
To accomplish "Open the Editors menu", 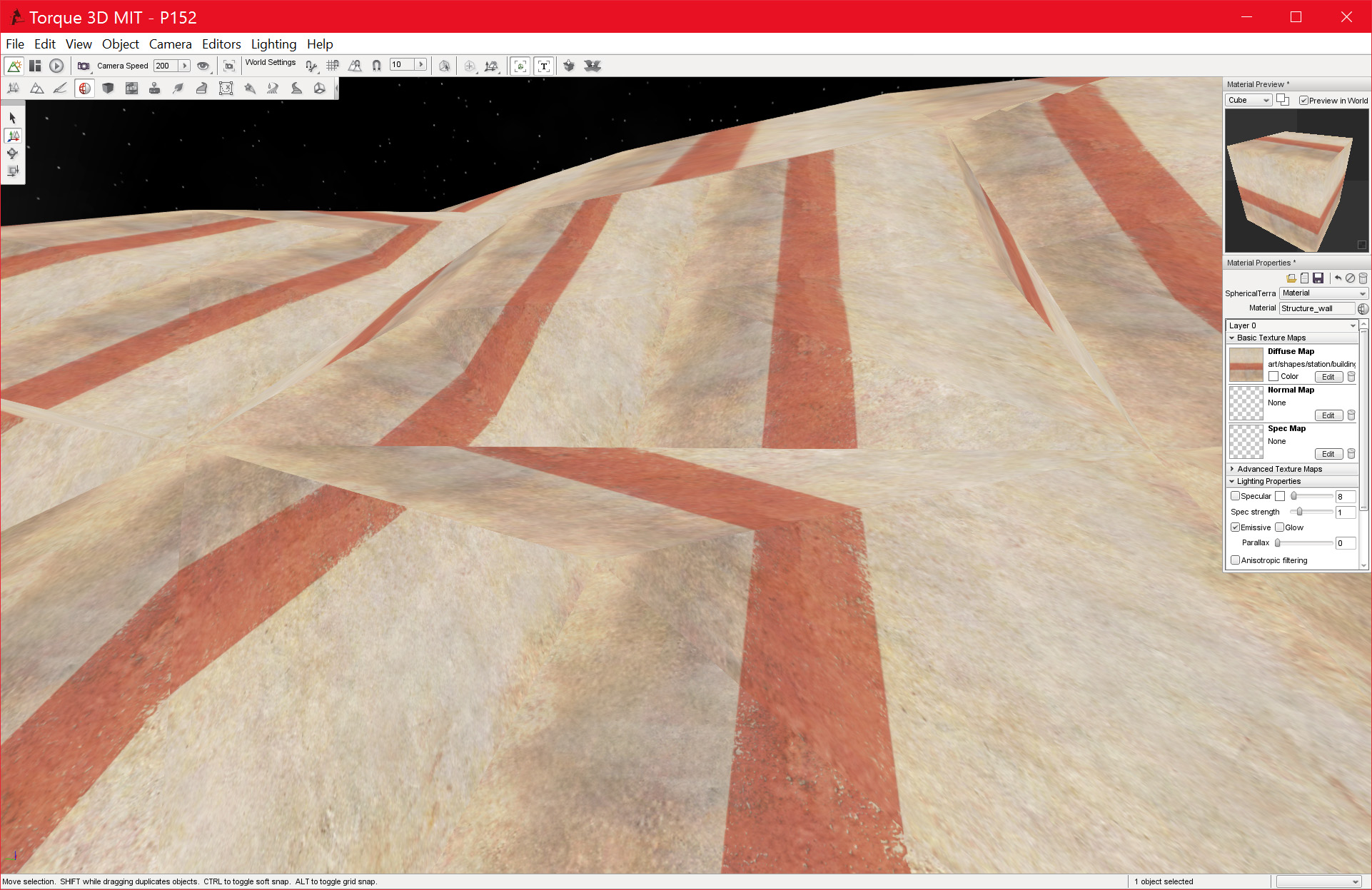I will pyautogui.click(x=221, y=44).
